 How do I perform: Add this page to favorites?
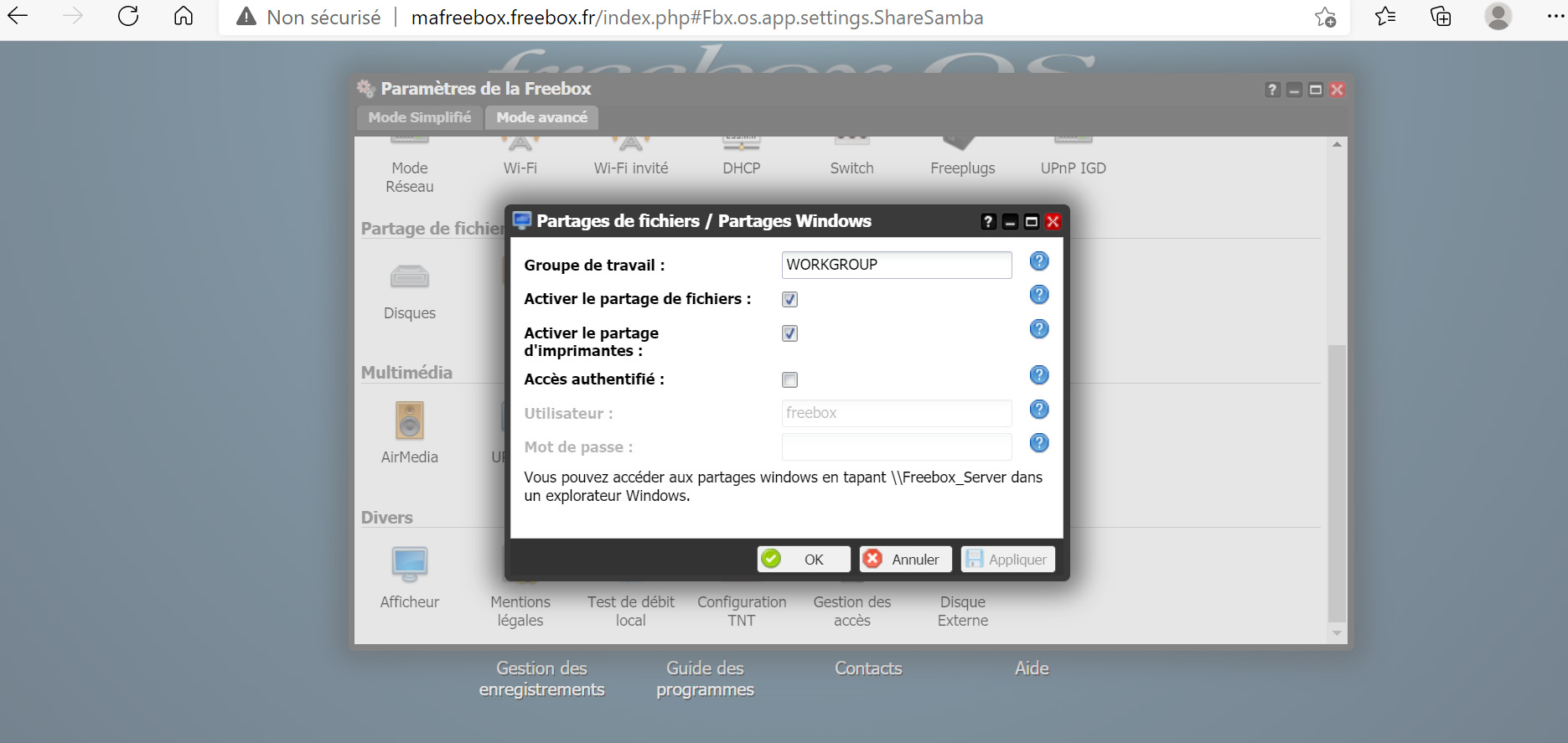pos(1326,17)
